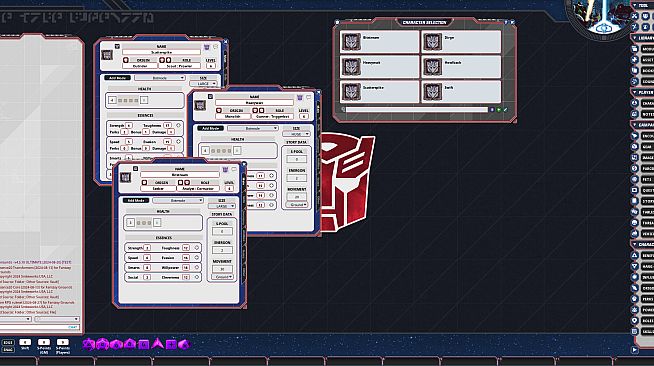The height and width of the screenshot is (366, 654).
Task: Click the S-Points (Players) counter box
Action: 63,342
